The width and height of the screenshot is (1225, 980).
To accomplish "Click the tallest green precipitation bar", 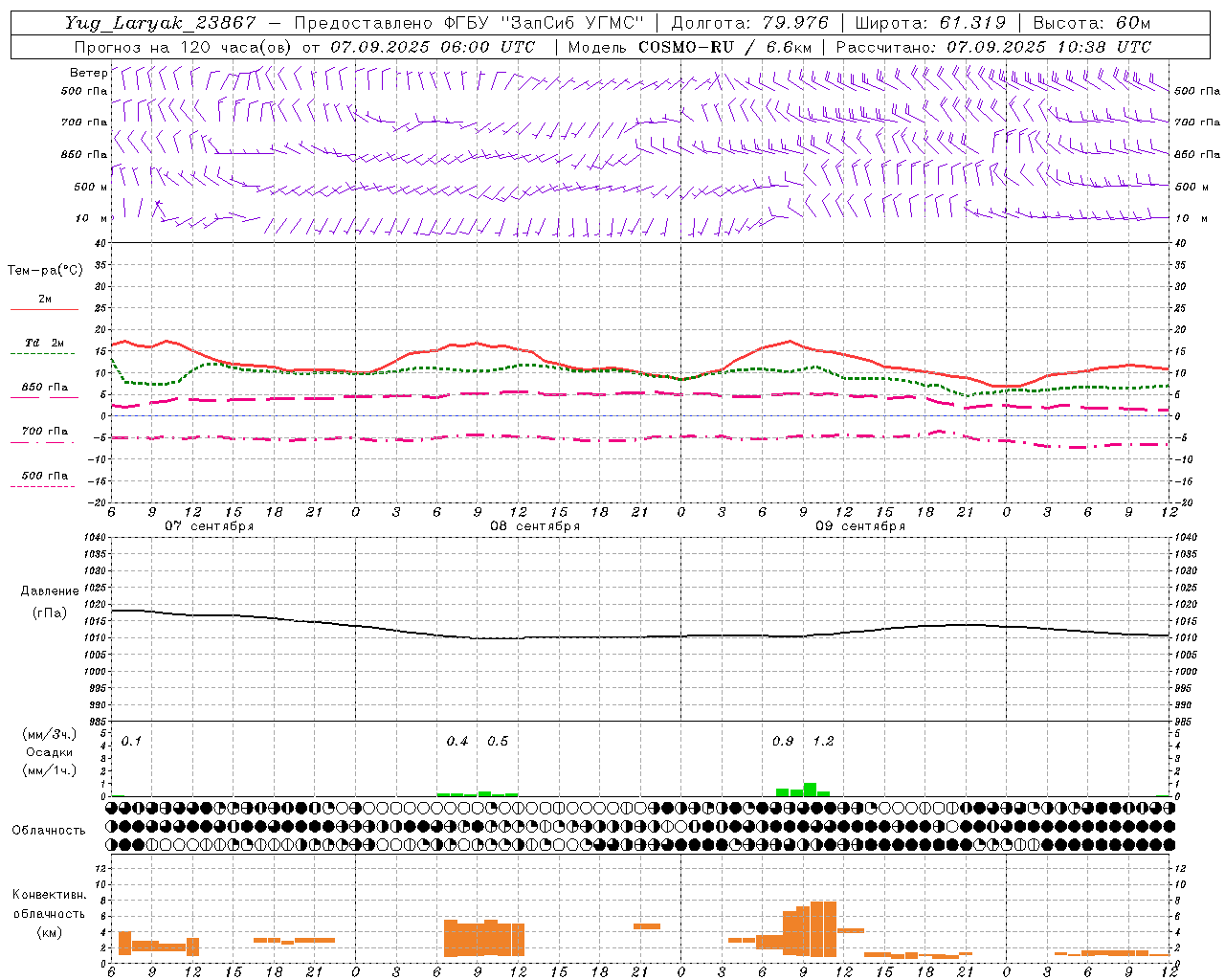I will tap(810, 790).
